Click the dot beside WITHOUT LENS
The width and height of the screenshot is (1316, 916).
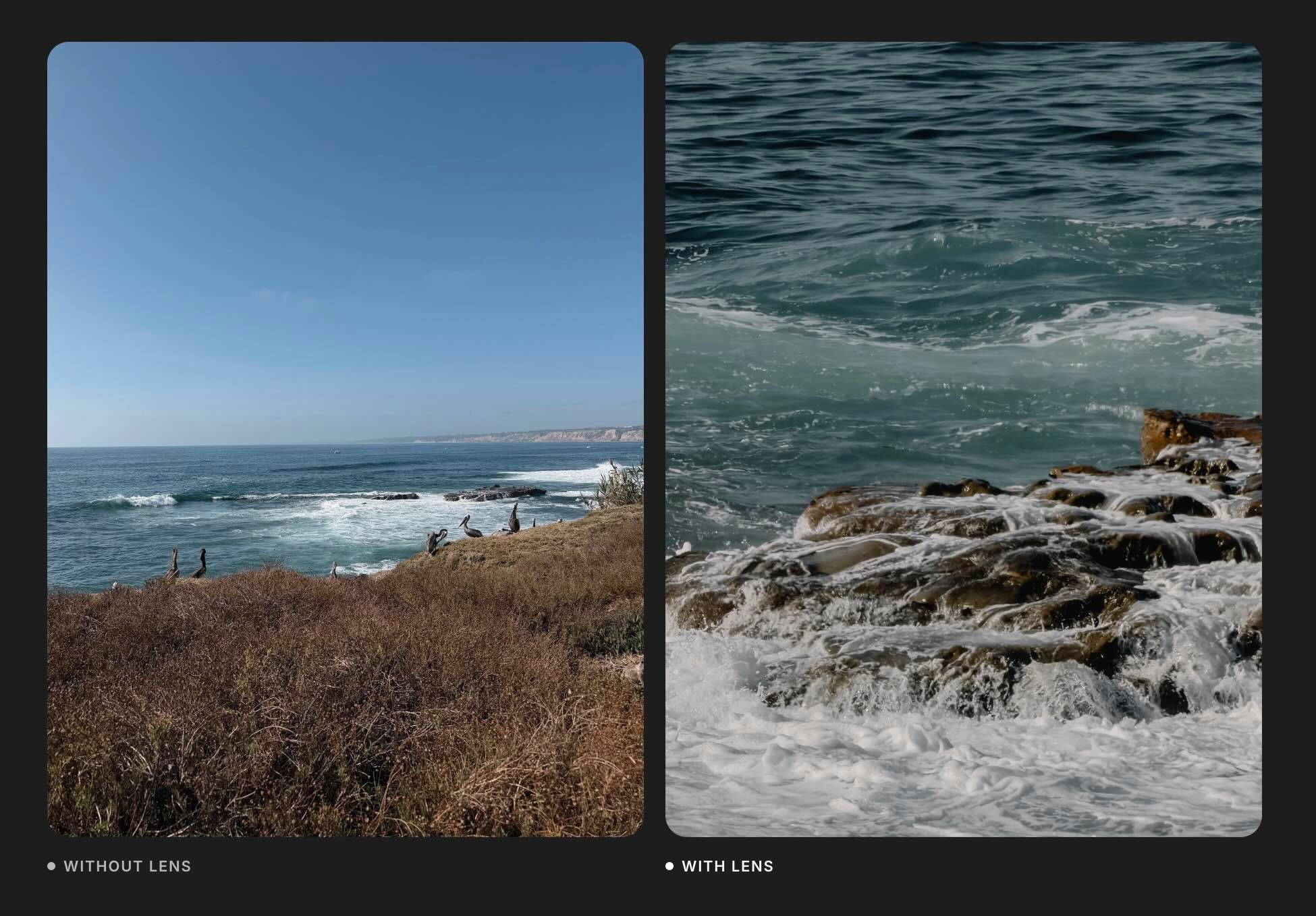tap(51, 866)
